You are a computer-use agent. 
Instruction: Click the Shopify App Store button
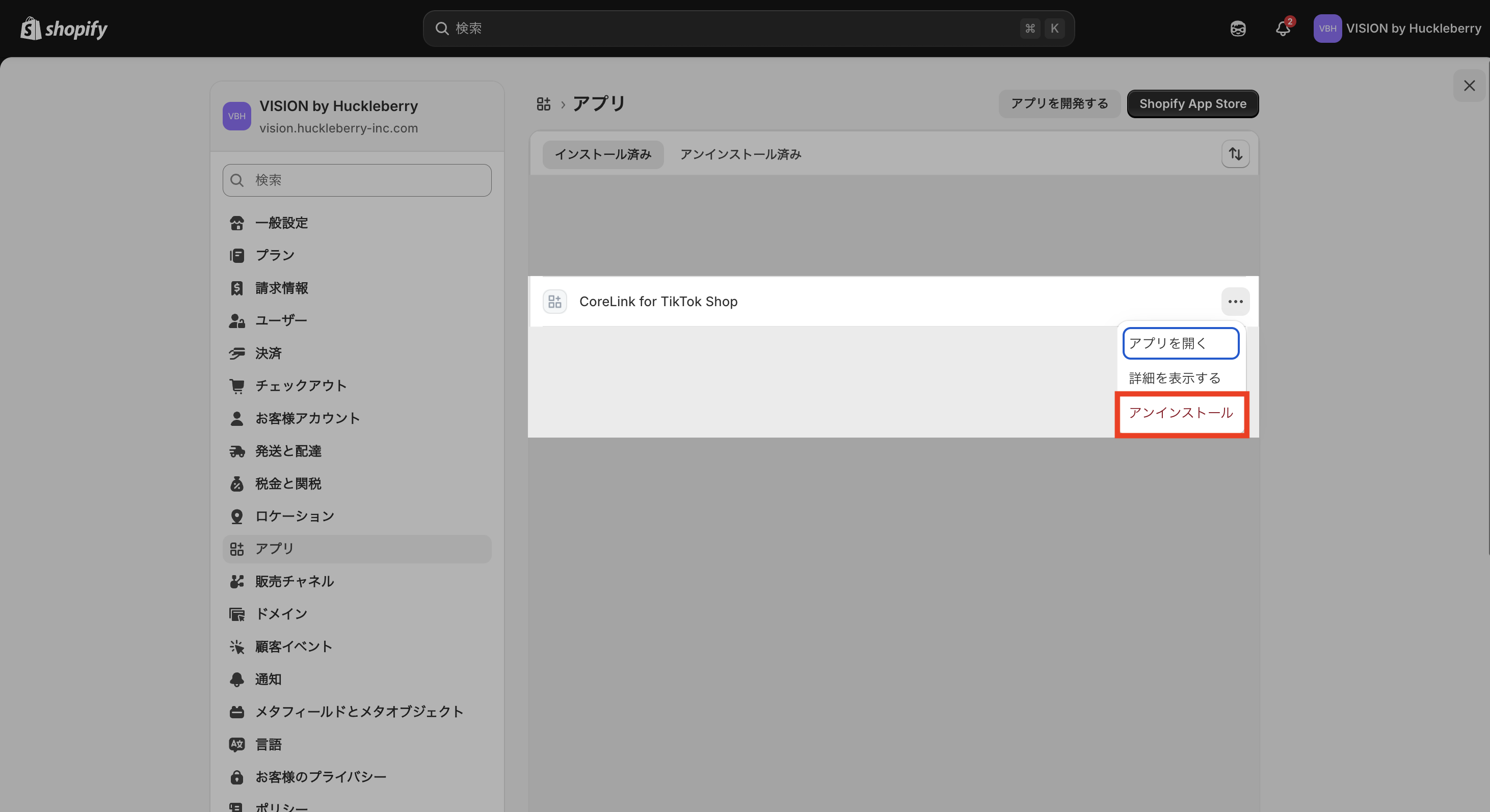[1192, 104]
